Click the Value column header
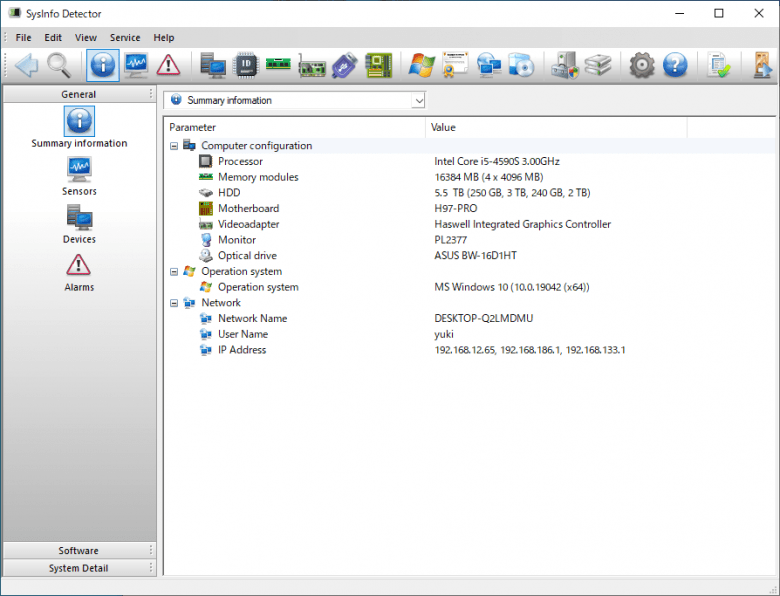780x596 pixels. [556, 127]
